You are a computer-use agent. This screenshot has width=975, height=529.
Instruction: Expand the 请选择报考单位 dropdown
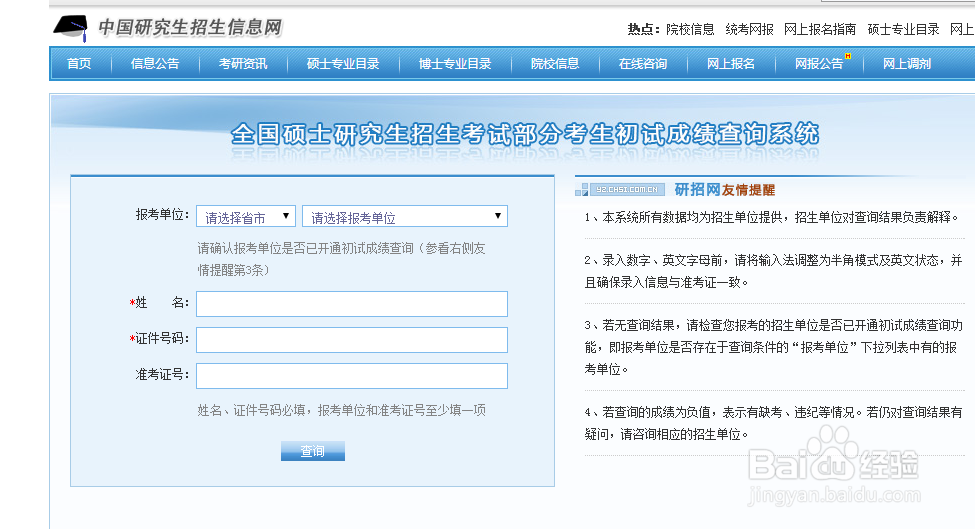tap(405, 216)
